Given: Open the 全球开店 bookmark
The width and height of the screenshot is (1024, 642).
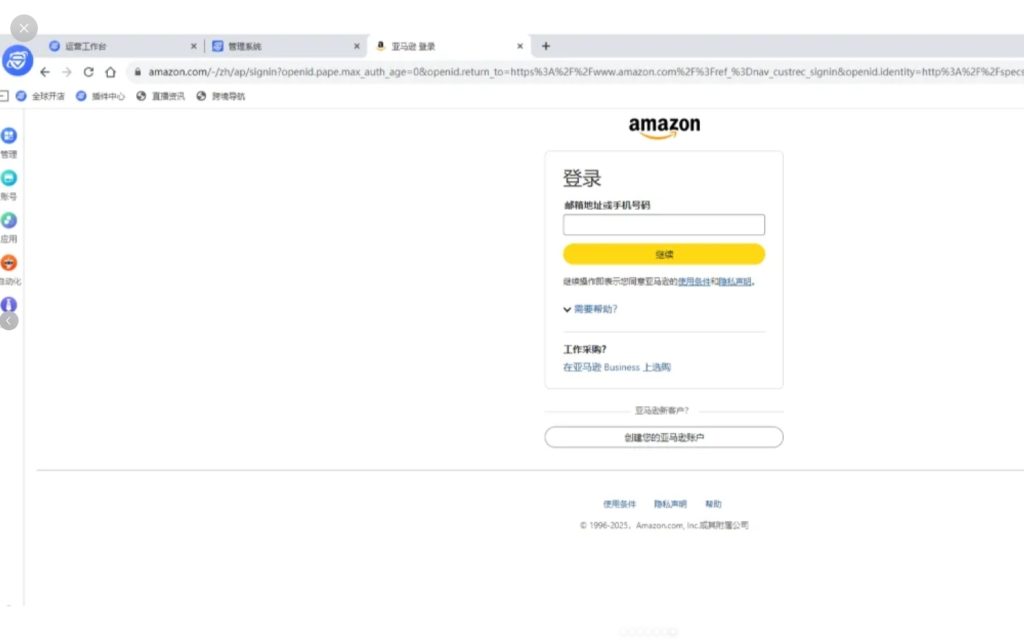Looking at the screenshot, I should 40,96.
